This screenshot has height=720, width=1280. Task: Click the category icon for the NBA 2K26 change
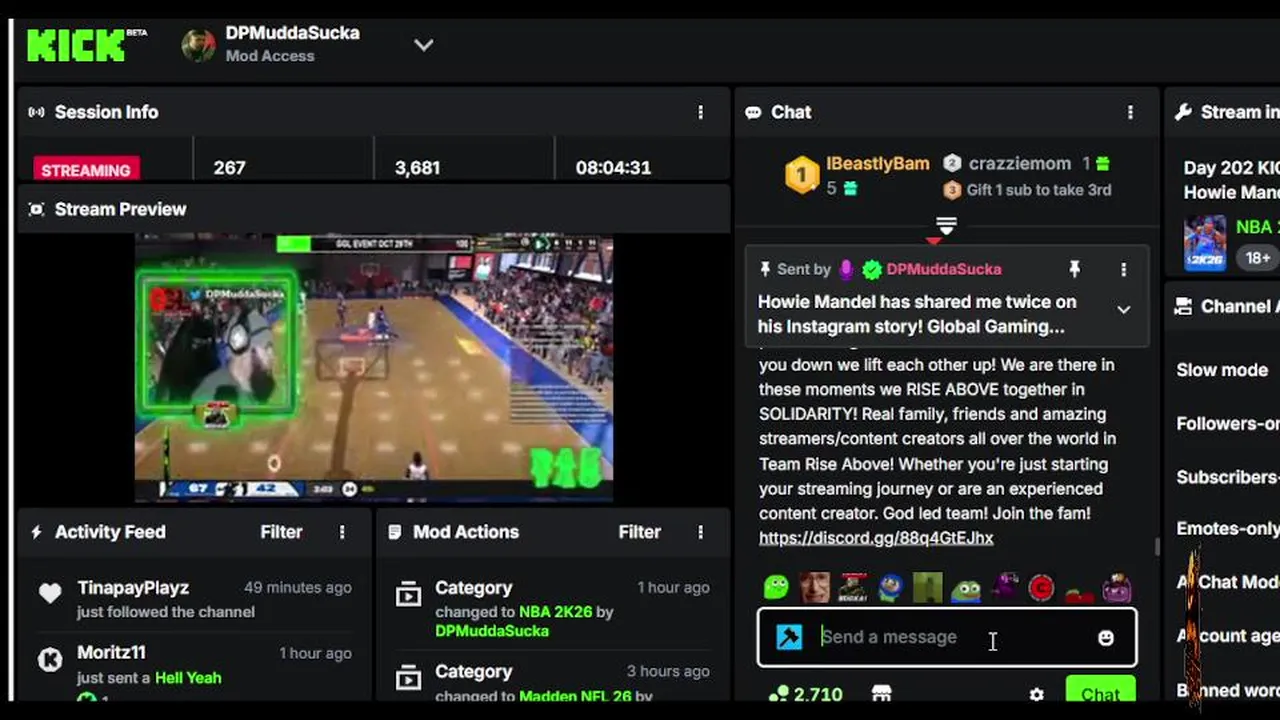tap(408, 595)
